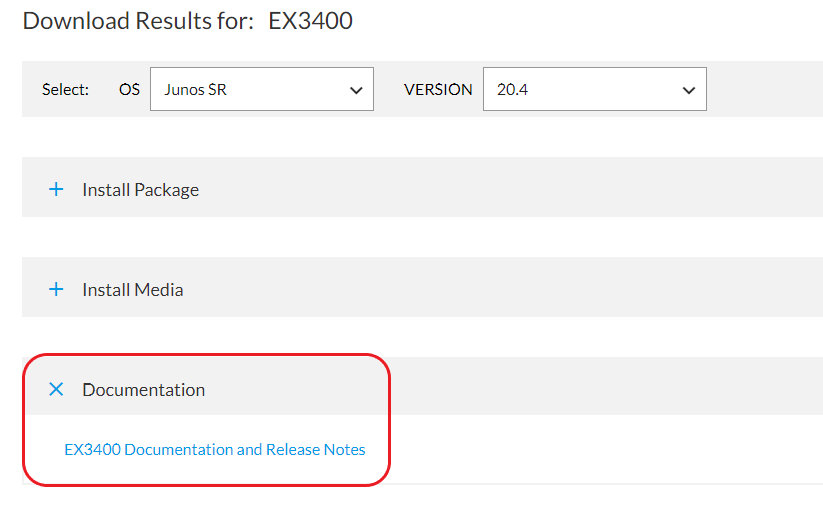
Task: Click the Install Package heading
Action: (x=141, y=189)
